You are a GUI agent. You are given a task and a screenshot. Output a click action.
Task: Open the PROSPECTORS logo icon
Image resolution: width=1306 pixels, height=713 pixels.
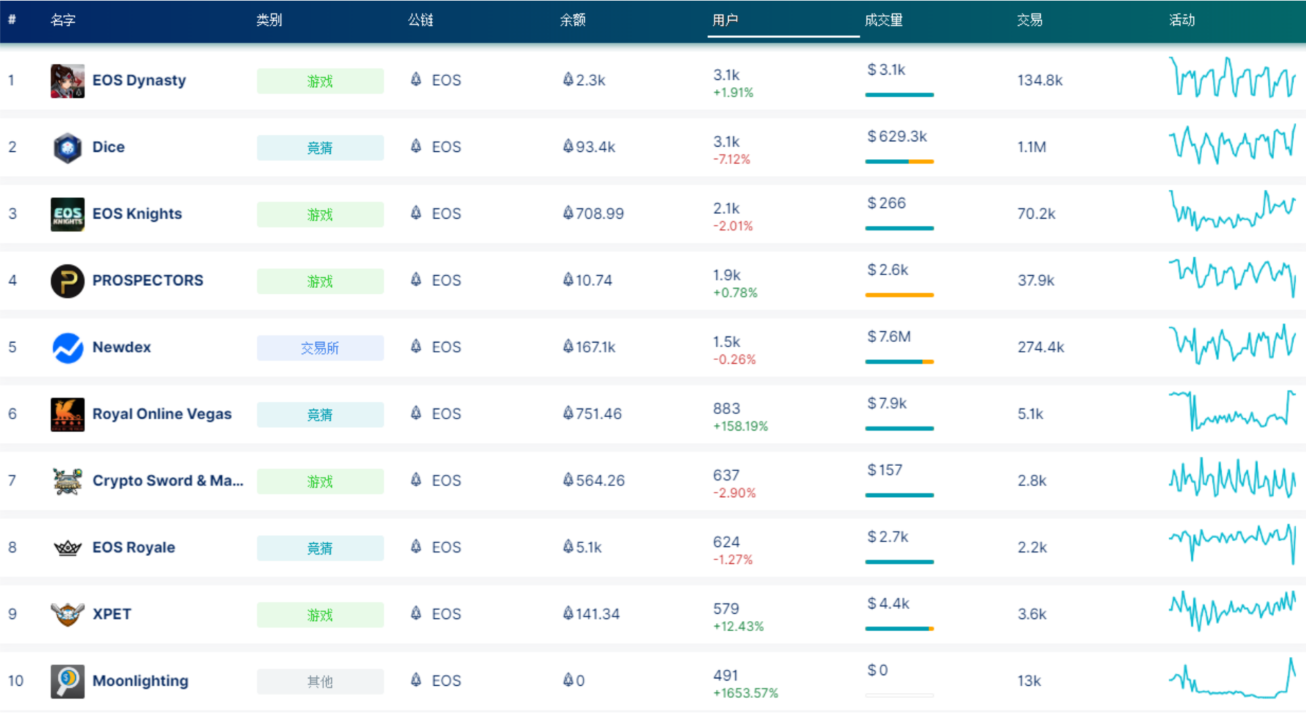tap(68, 281)
